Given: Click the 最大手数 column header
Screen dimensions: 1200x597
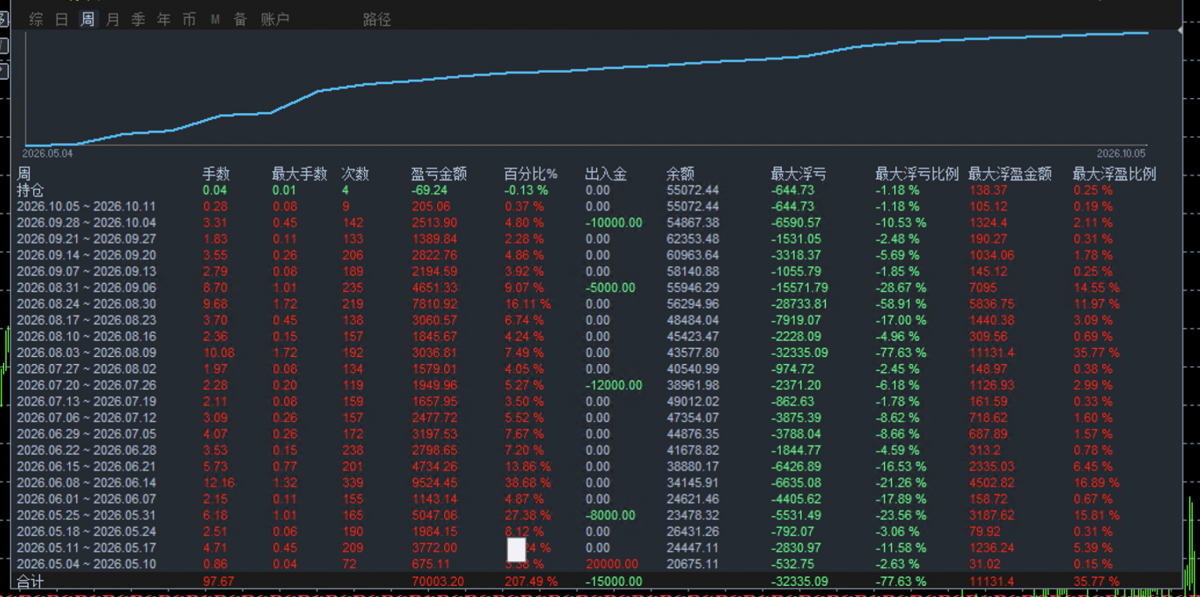Looking at the screenshot, I should 299,174.
